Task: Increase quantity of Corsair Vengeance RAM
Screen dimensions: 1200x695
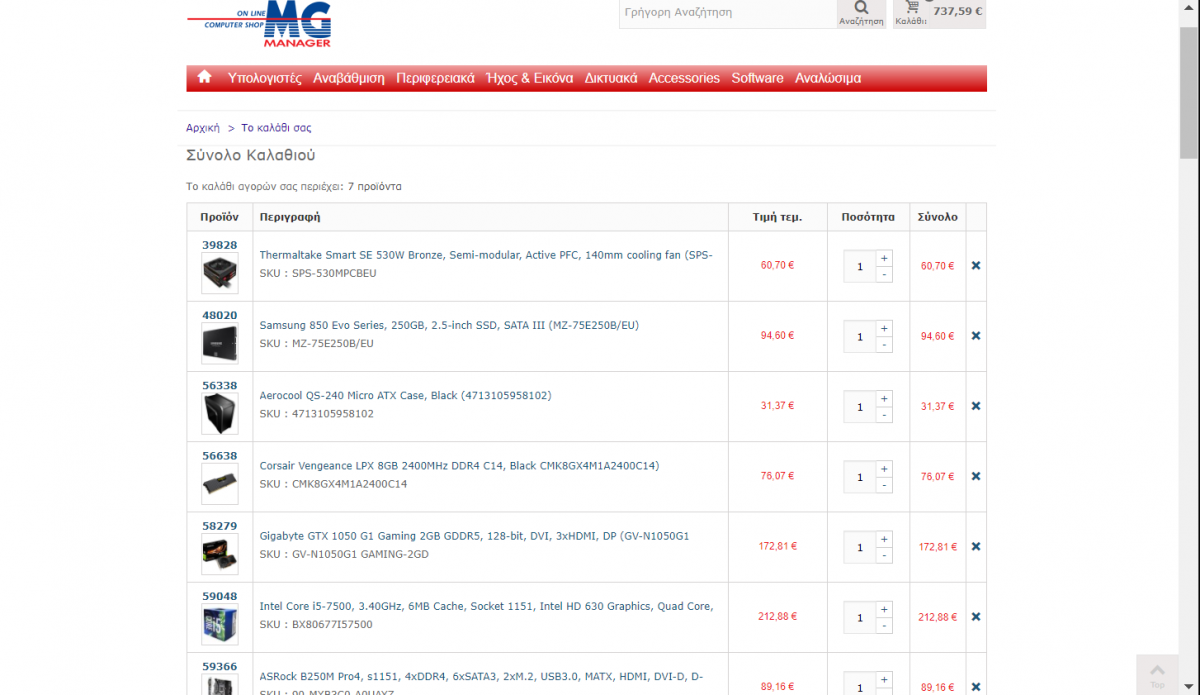Action: point(884,468)
